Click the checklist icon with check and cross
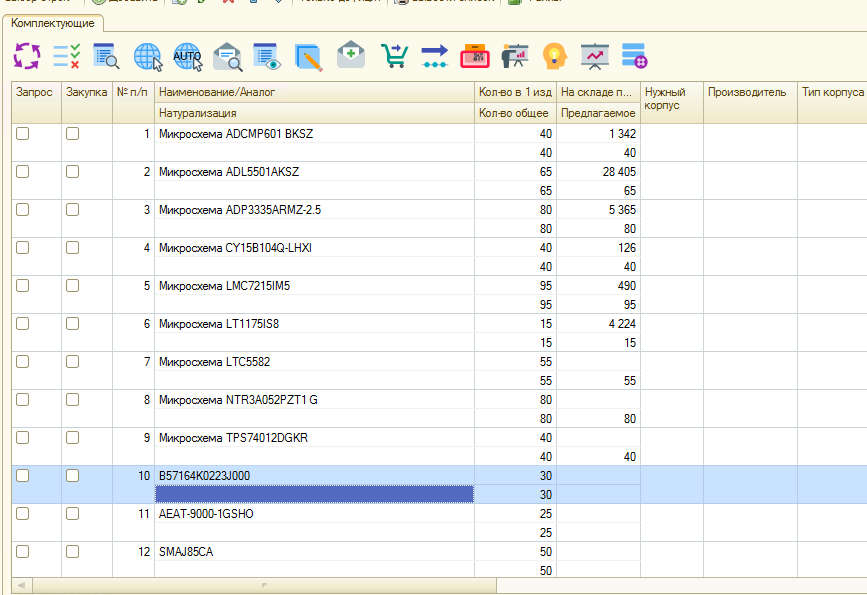867x595 pixels. [66, 56]
